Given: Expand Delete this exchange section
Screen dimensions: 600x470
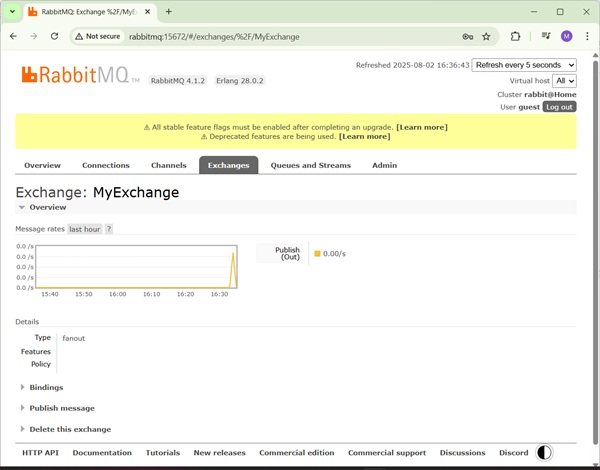Looking at the screenshot, I should point(70,429).
